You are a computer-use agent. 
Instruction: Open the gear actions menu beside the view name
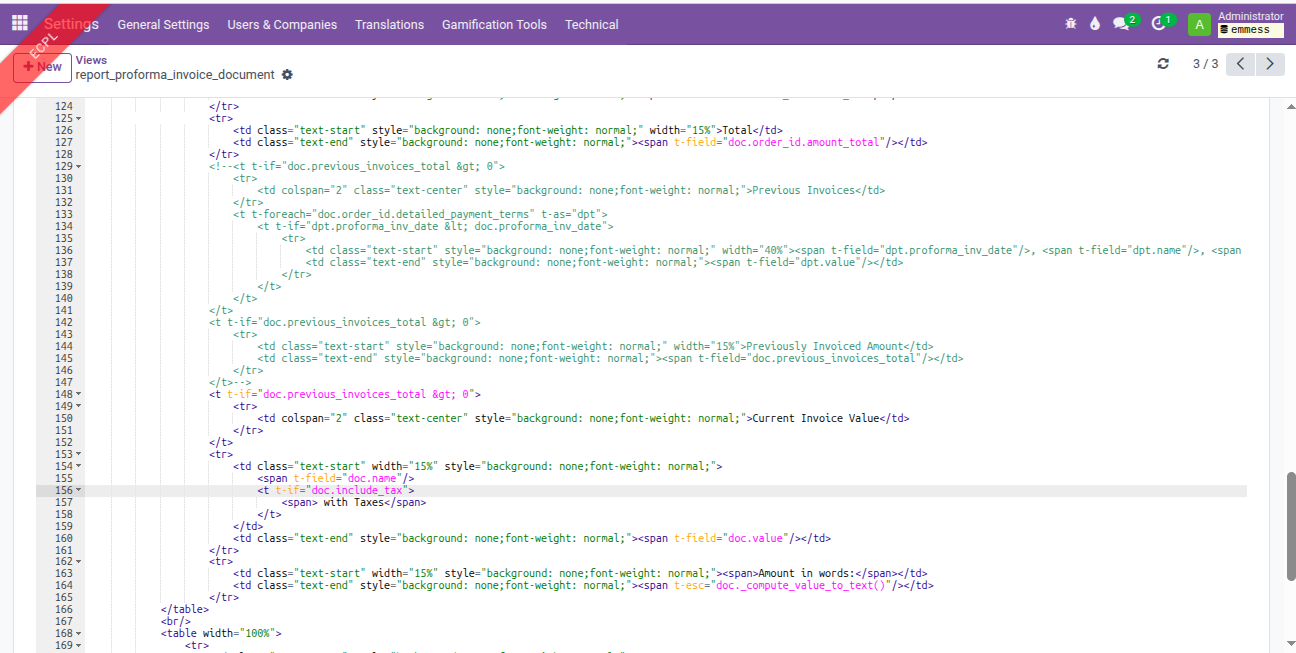tap(288, 75)
